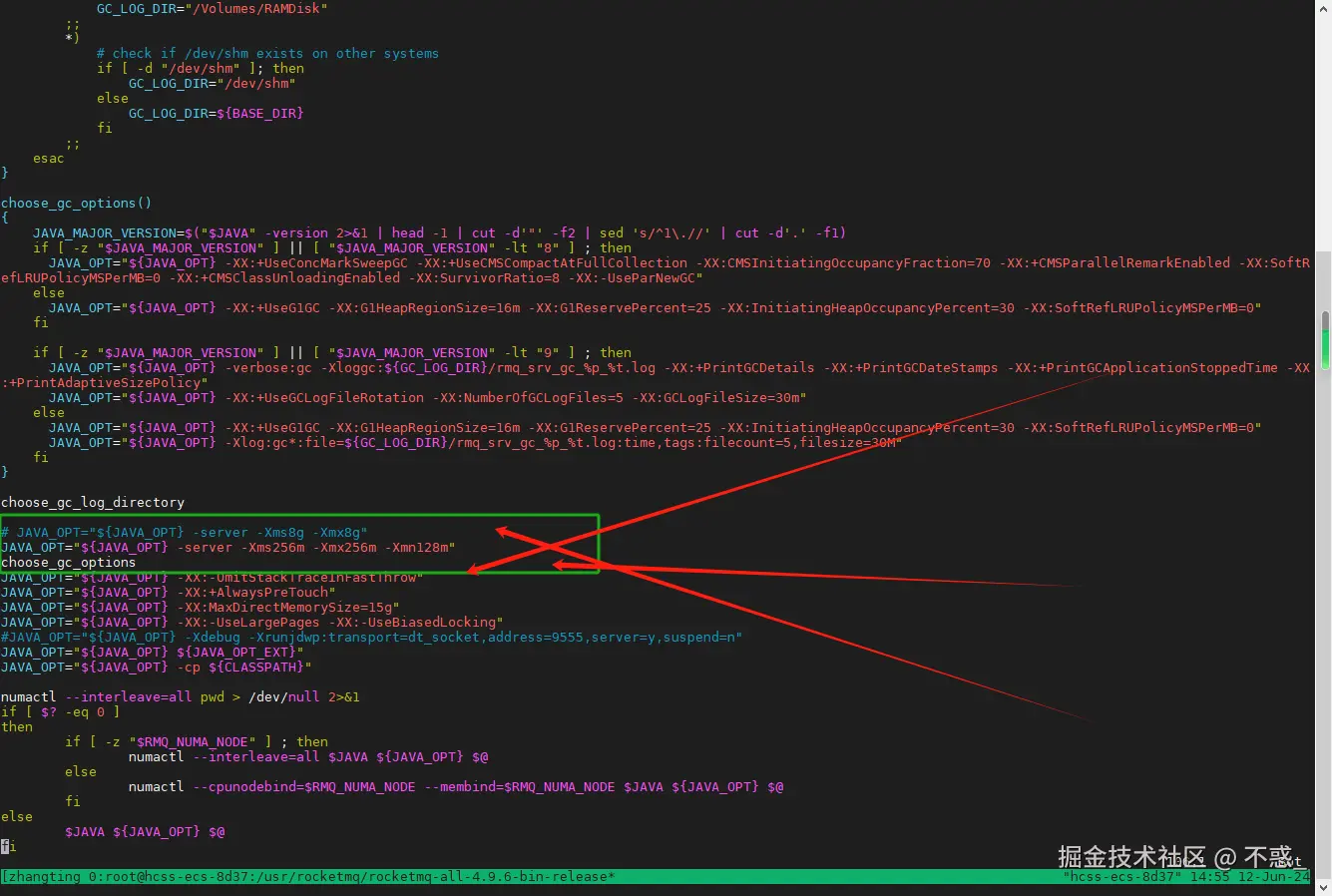Click the -XX:+UseGCLogFileRotation option

tap(323, 397)
